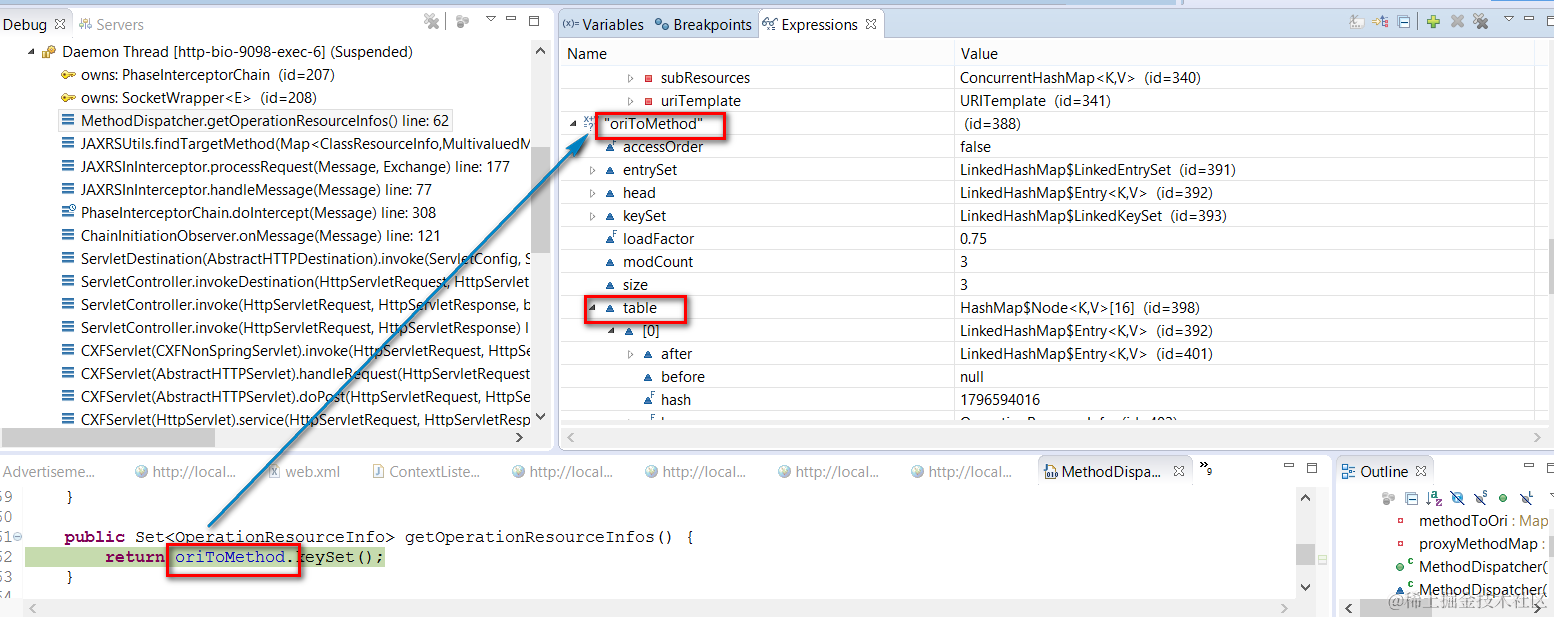Toggle Hide Local Types in Outline view
This screenshot has height=617, width=1554.
click(1526, 498)
